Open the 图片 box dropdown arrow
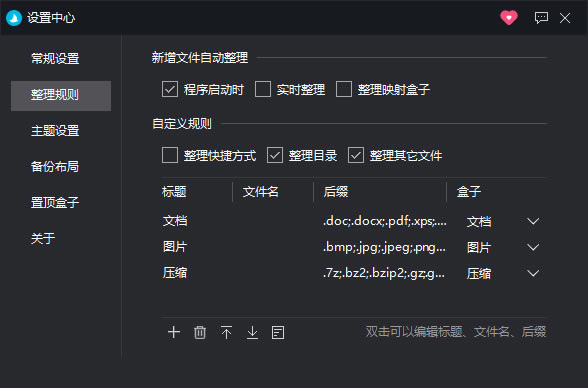This screenshot has height=388, width=588. [533, 247]
